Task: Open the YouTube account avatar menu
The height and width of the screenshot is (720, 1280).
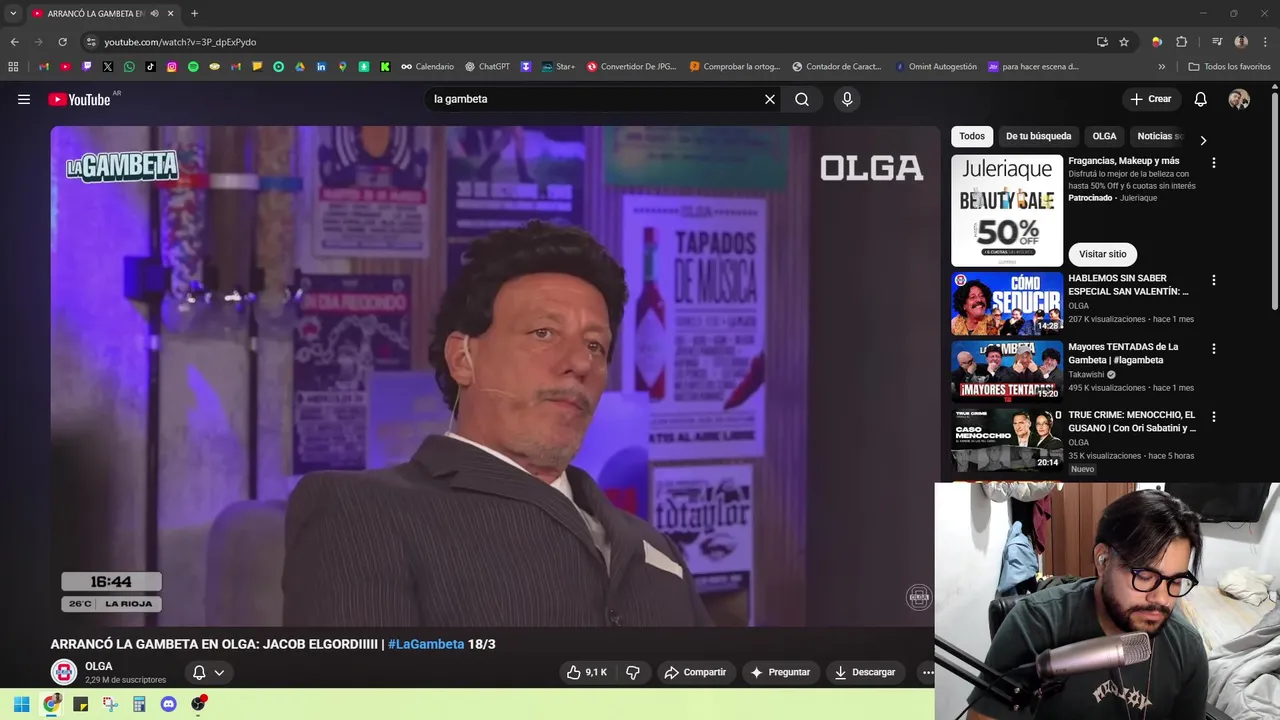Action: coord(1239,99)
